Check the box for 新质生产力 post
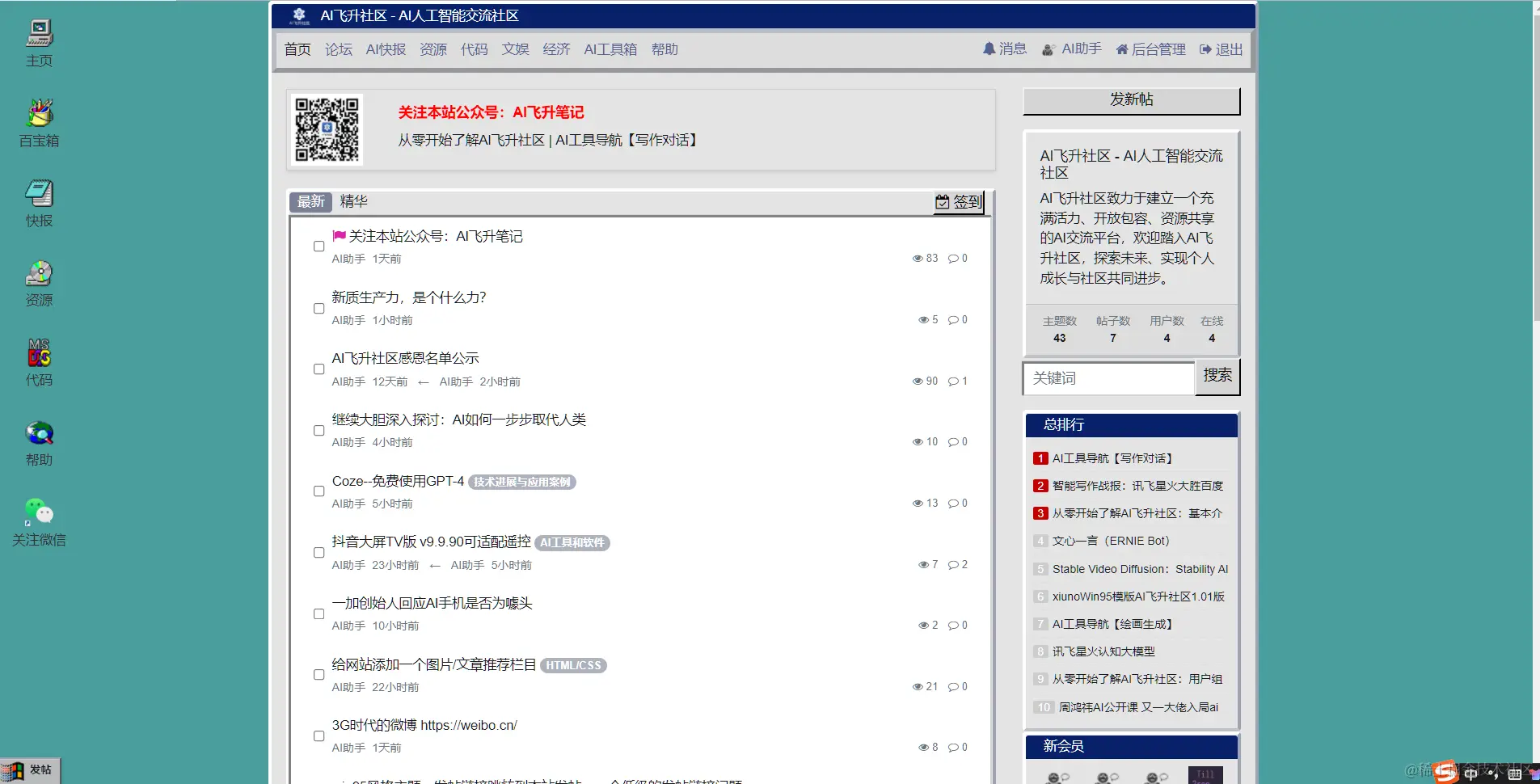The image size is (1540, 784). click(319, 308)
